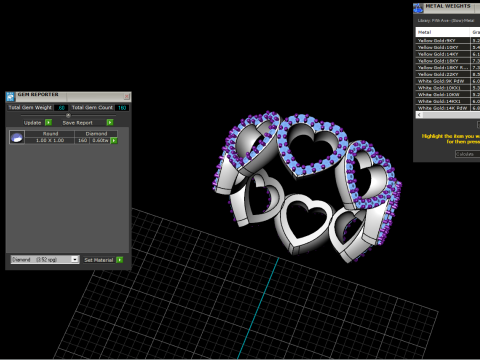Click the Metal Weights panel icon
Viewport: 480px width, 360px height.
pos(418,8)
